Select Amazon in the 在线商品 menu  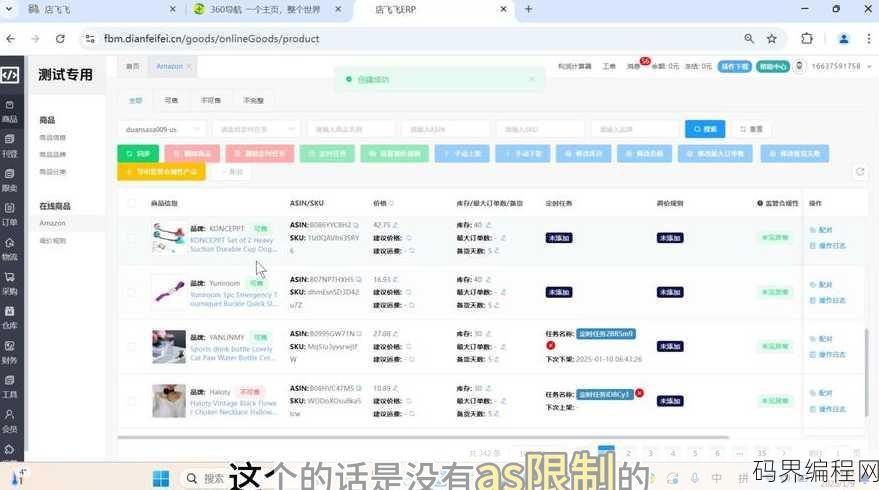(53, 223)
